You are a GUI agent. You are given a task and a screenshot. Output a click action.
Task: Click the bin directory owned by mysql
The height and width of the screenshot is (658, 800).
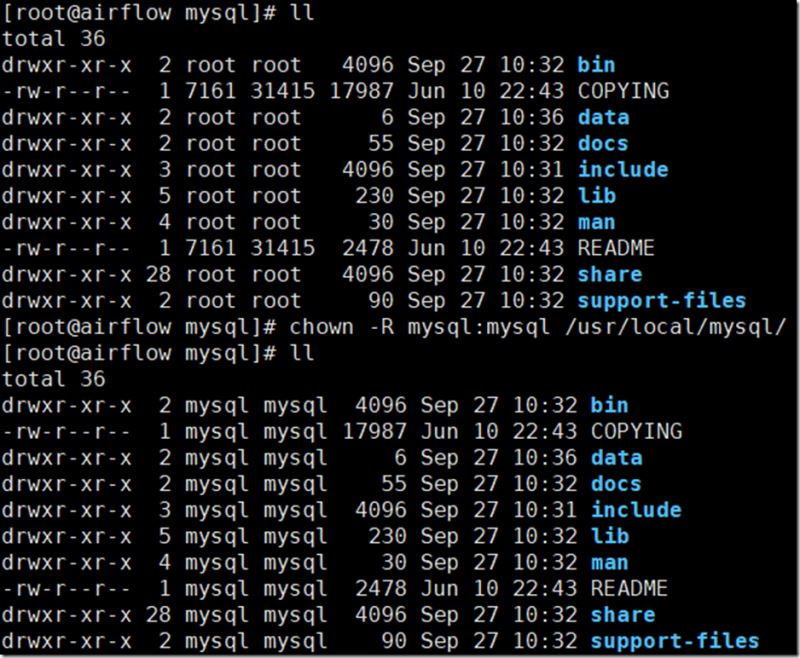pos(609,405)
